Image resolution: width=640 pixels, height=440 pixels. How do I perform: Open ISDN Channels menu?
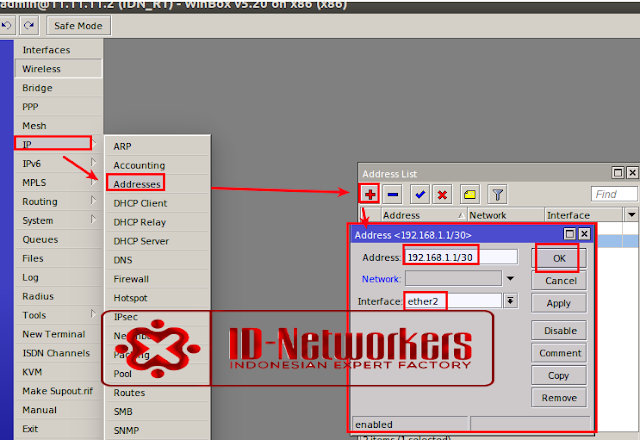point(58,353)
